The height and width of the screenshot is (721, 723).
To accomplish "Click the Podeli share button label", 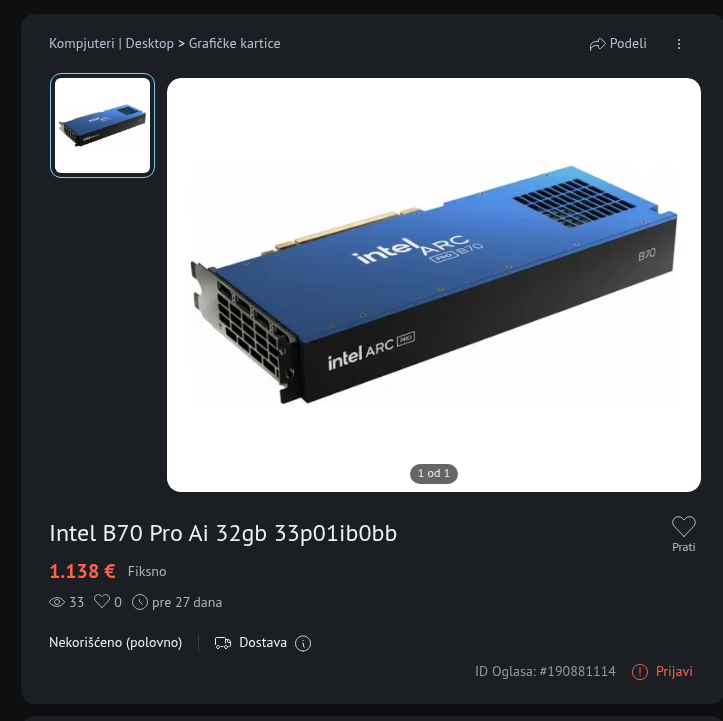I will 628,43.
